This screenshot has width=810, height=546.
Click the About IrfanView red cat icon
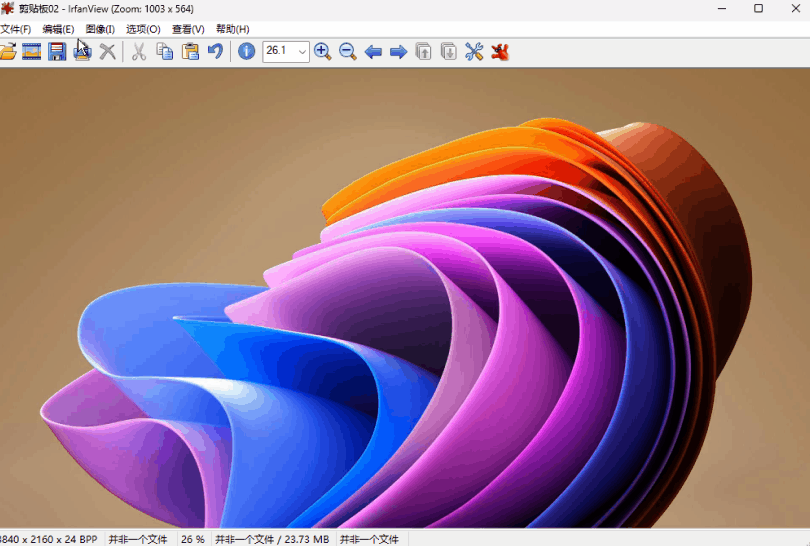[x=500, y=52]
